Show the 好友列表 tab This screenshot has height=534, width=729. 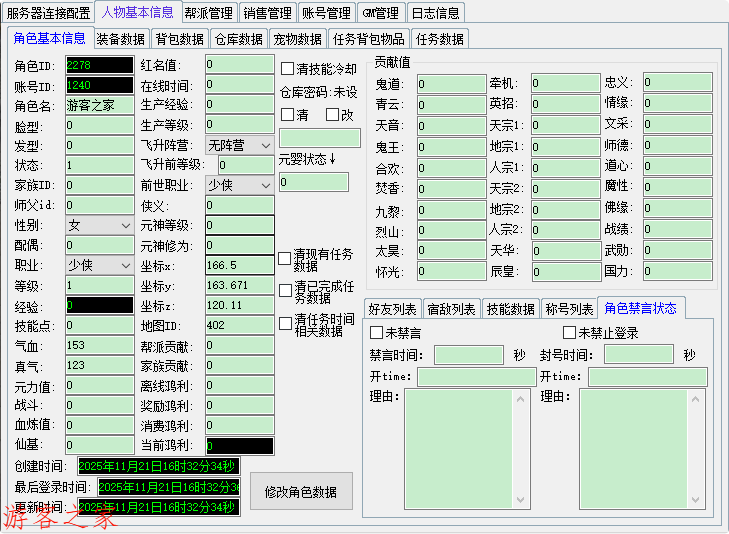coord(393,309)
